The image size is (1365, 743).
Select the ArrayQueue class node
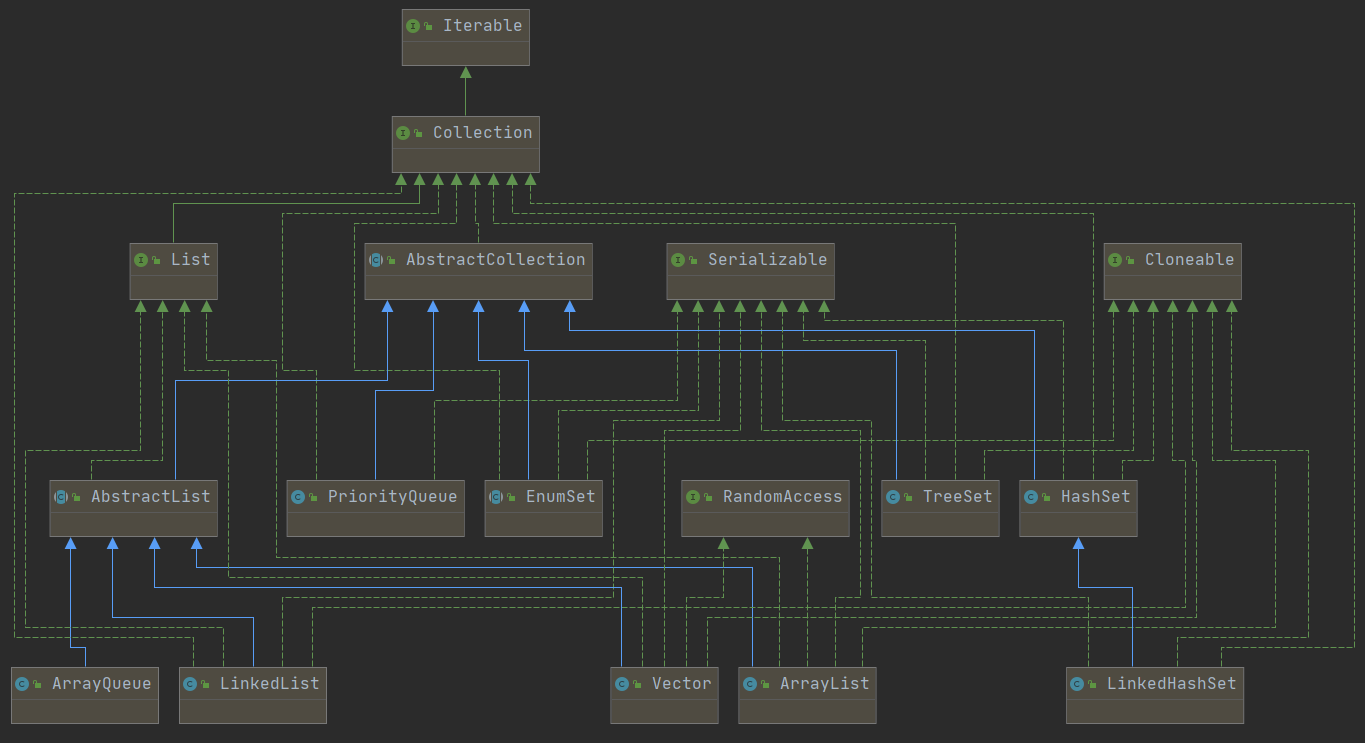85,695
